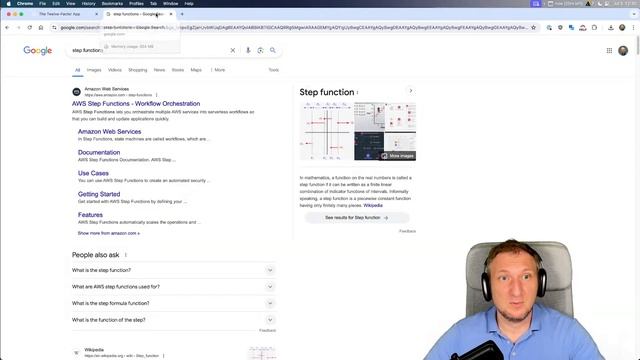Open the Wikipedia link in knowledge panel

373,205
